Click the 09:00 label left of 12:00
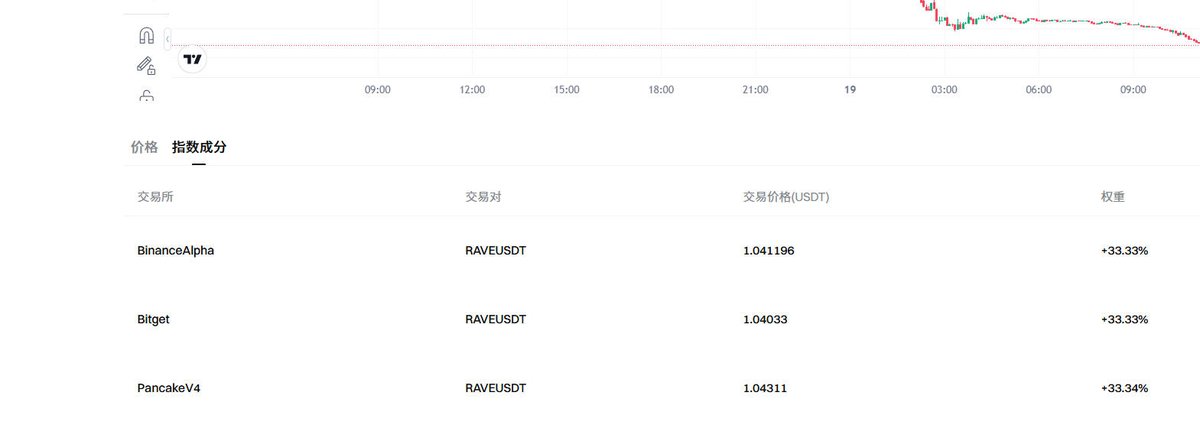This screenshot has width=1200, height=428. 377,90
